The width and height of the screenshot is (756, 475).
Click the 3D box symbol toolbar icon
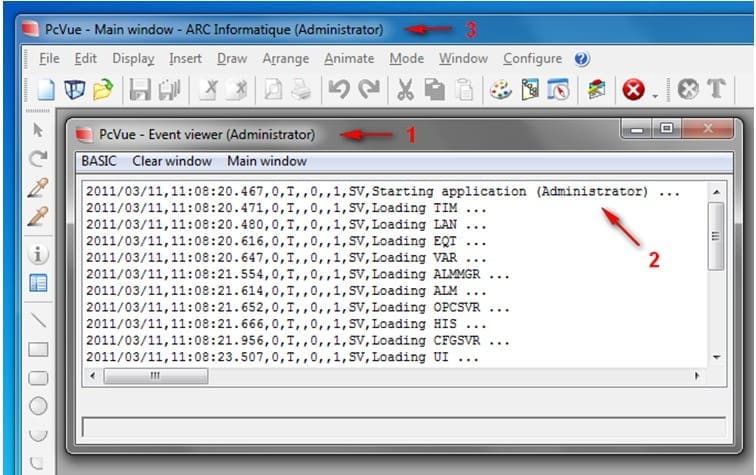[x=75, y=90]
